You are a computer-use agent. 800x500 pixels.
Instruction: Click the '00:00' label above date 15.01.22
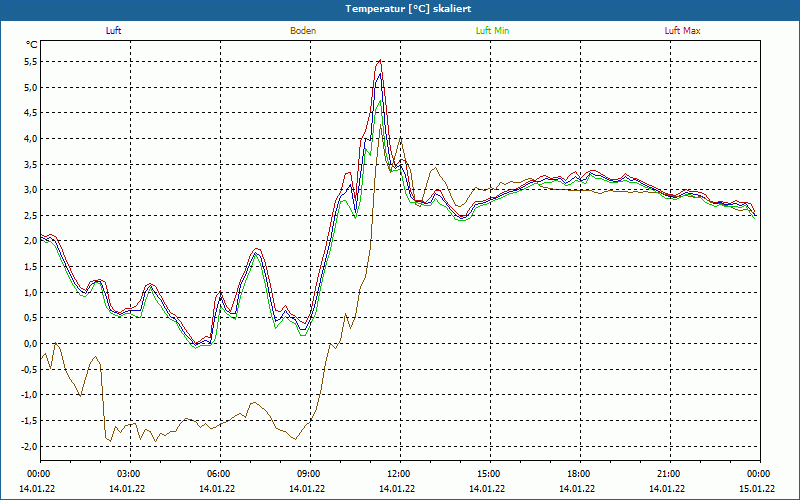(759, 474)
